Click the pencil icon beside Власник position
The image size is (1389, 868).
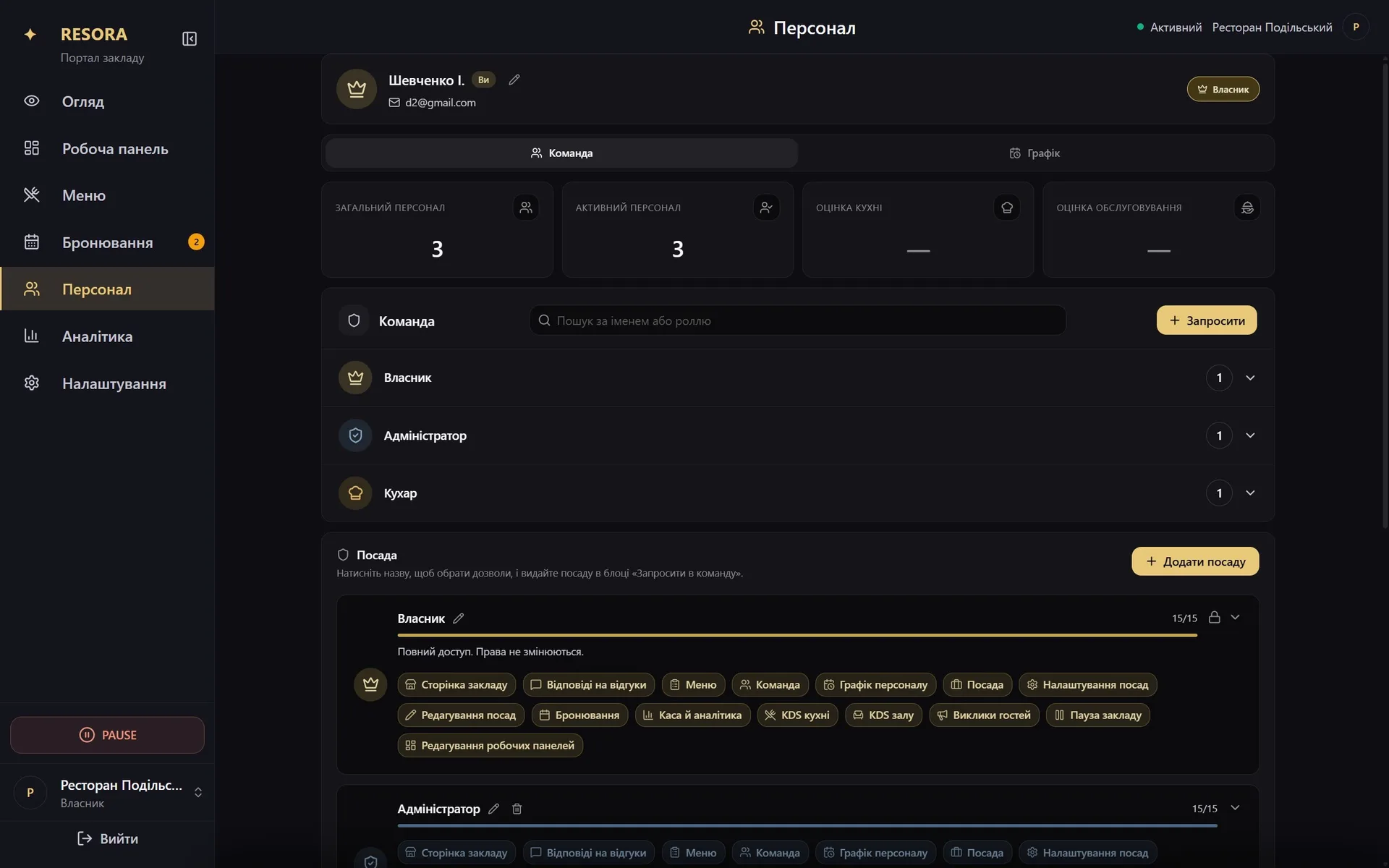[459, 618]
